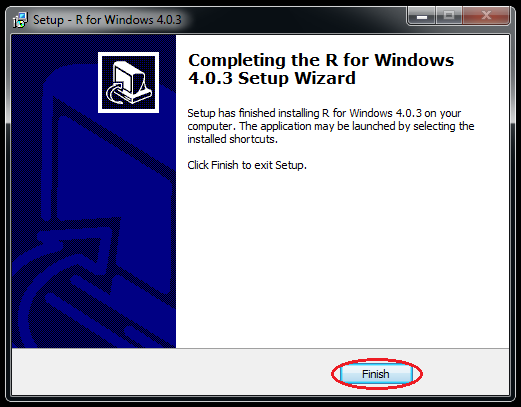Click the 'Setup has finished installing' paragraph

[x=331, y=126]
